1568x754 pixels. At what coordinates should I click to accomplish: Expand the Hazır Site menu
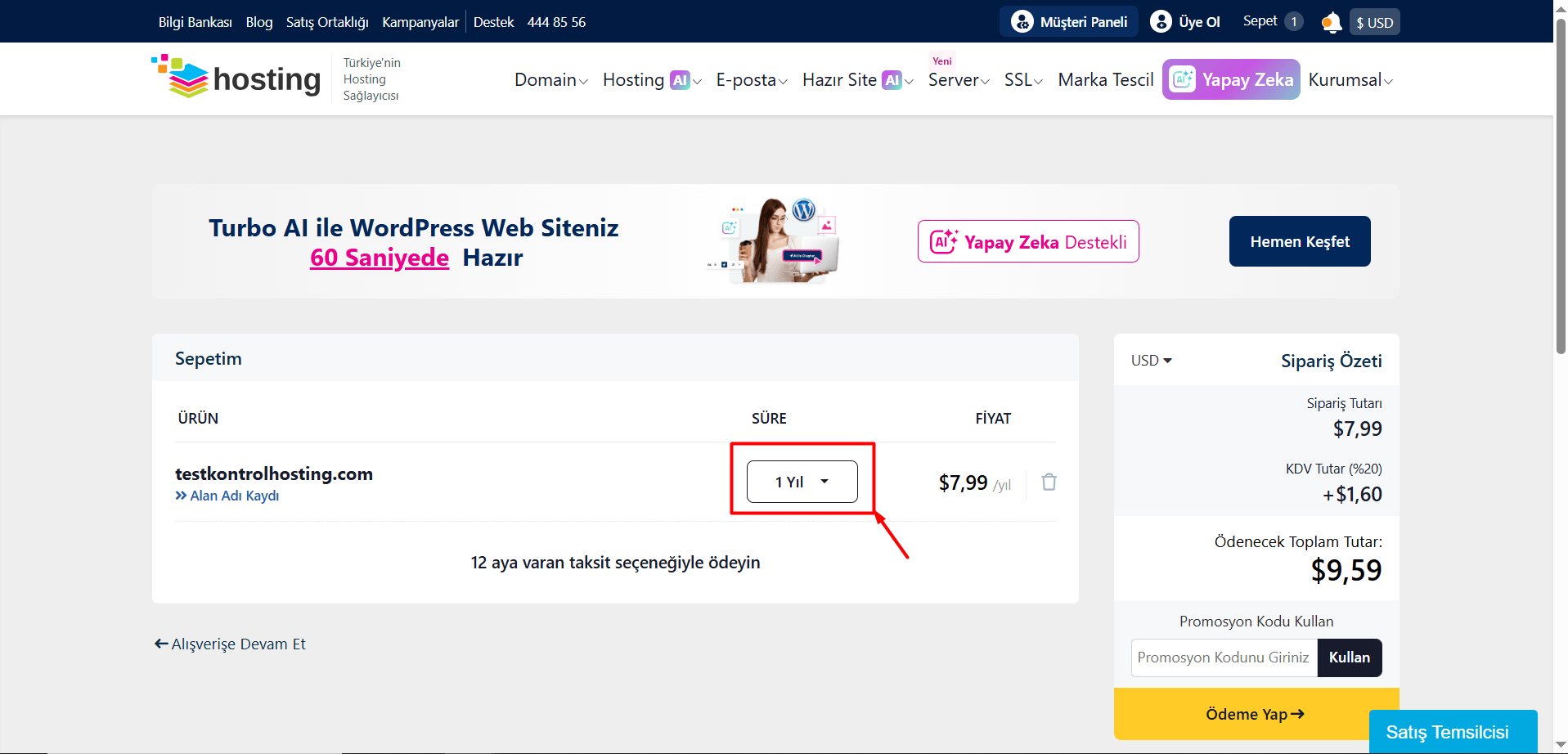click(x=858, y=80)
